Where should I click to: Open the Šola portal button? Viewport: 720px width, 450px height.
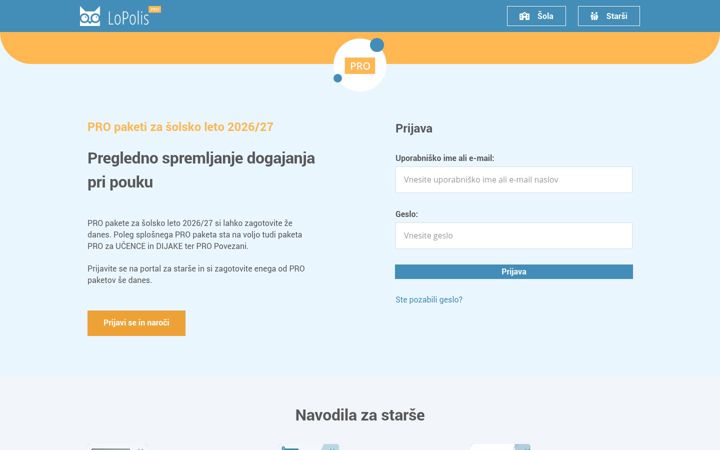click(536, 16)
